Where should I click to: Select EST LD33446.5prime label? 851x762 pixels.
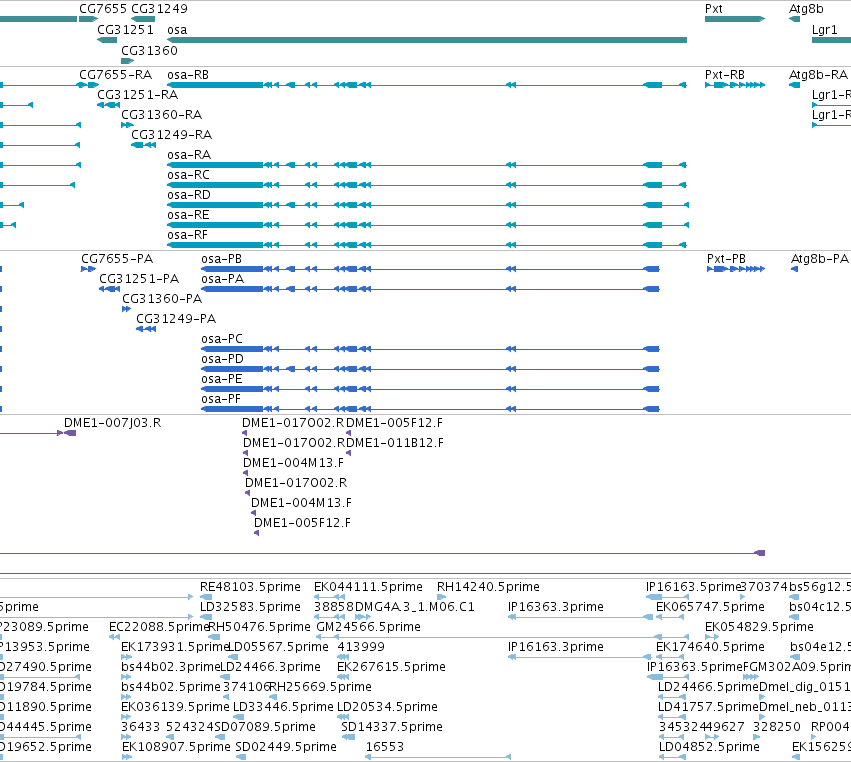(x=283, y=707)
